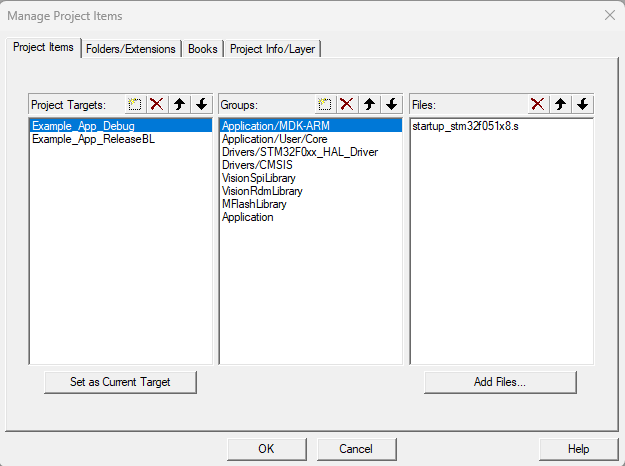Select the Drivers/CMSIS group
Image resolution: width=625 pixels, height=466 pixels.
(x=258, y=165)
